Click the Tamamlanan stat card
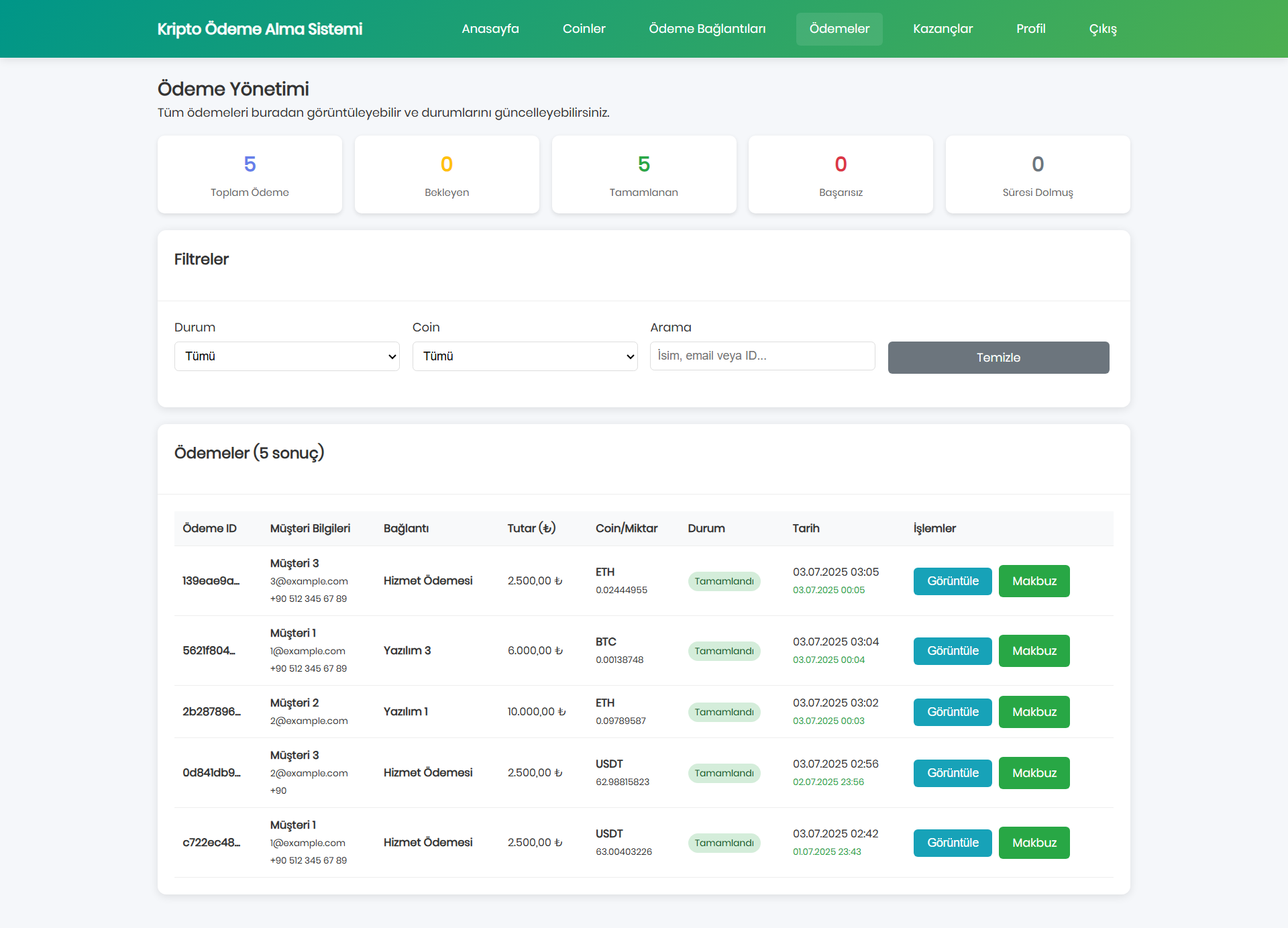The width and height of the screenshot is (1288, 928). coord(644,174)
